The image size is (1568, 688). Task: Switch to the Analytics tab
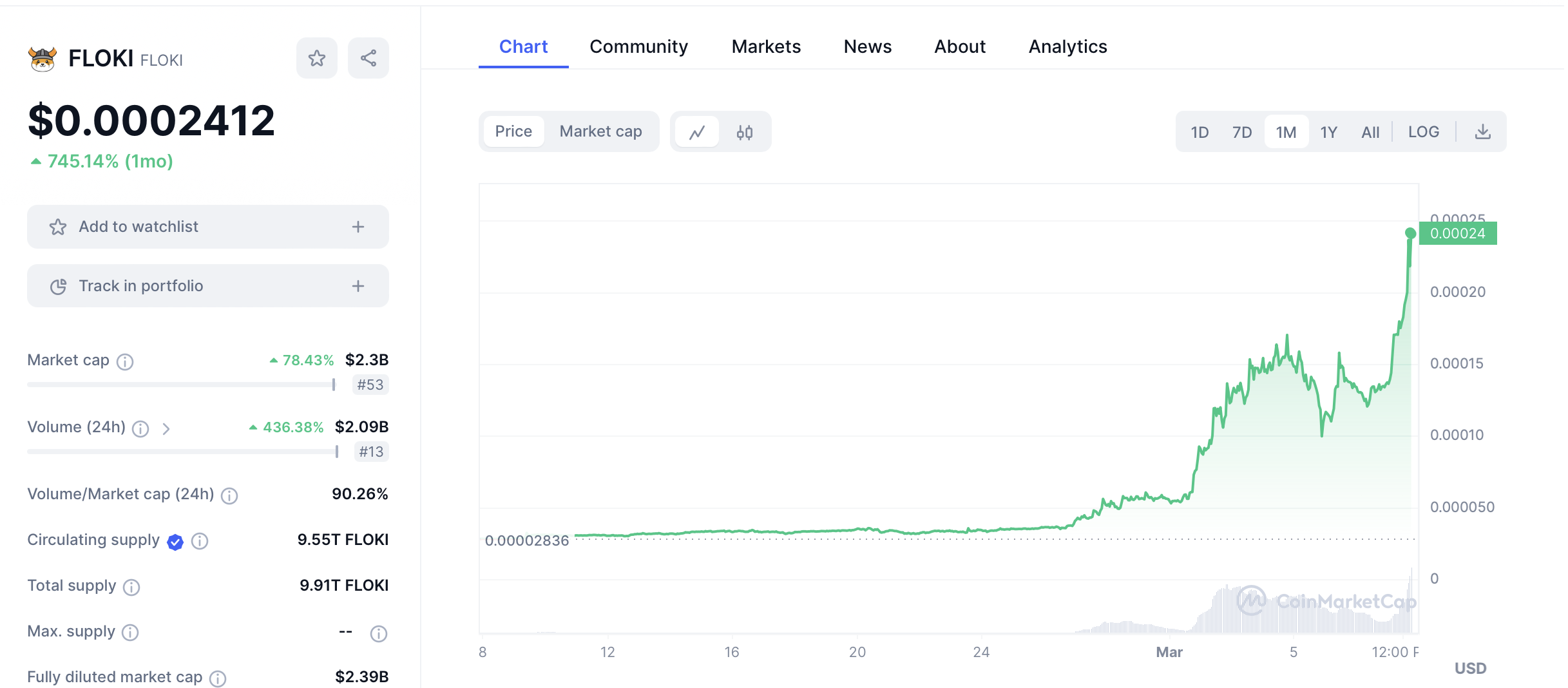(x=1067, y=46)
